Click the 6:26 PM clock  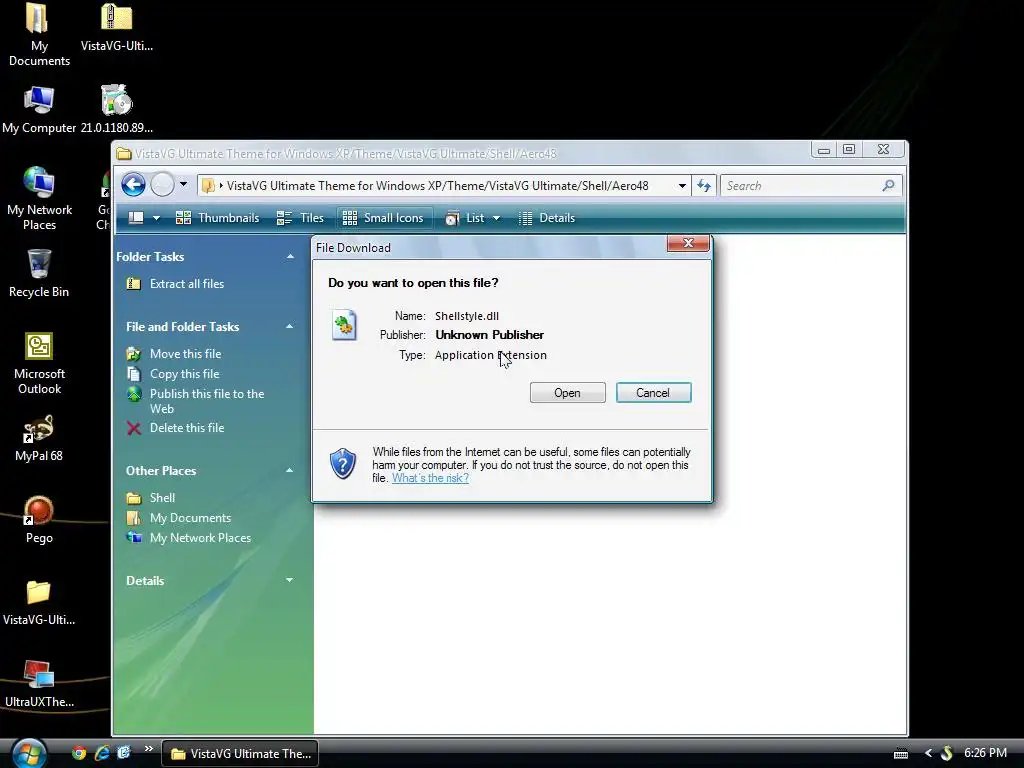(985, 753)
